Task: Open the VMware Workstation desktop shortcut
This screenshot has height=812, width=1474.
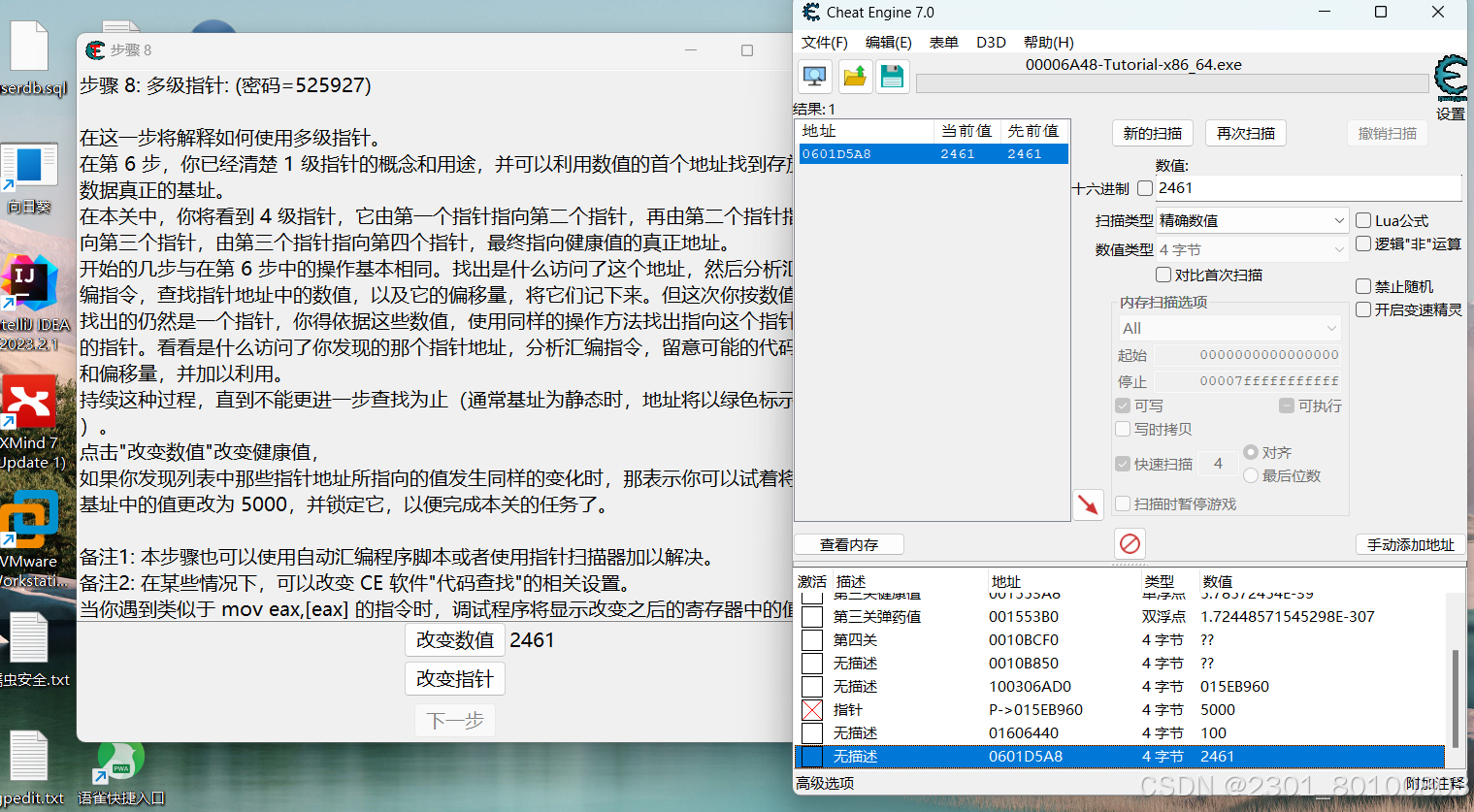Action: [30, 539]
